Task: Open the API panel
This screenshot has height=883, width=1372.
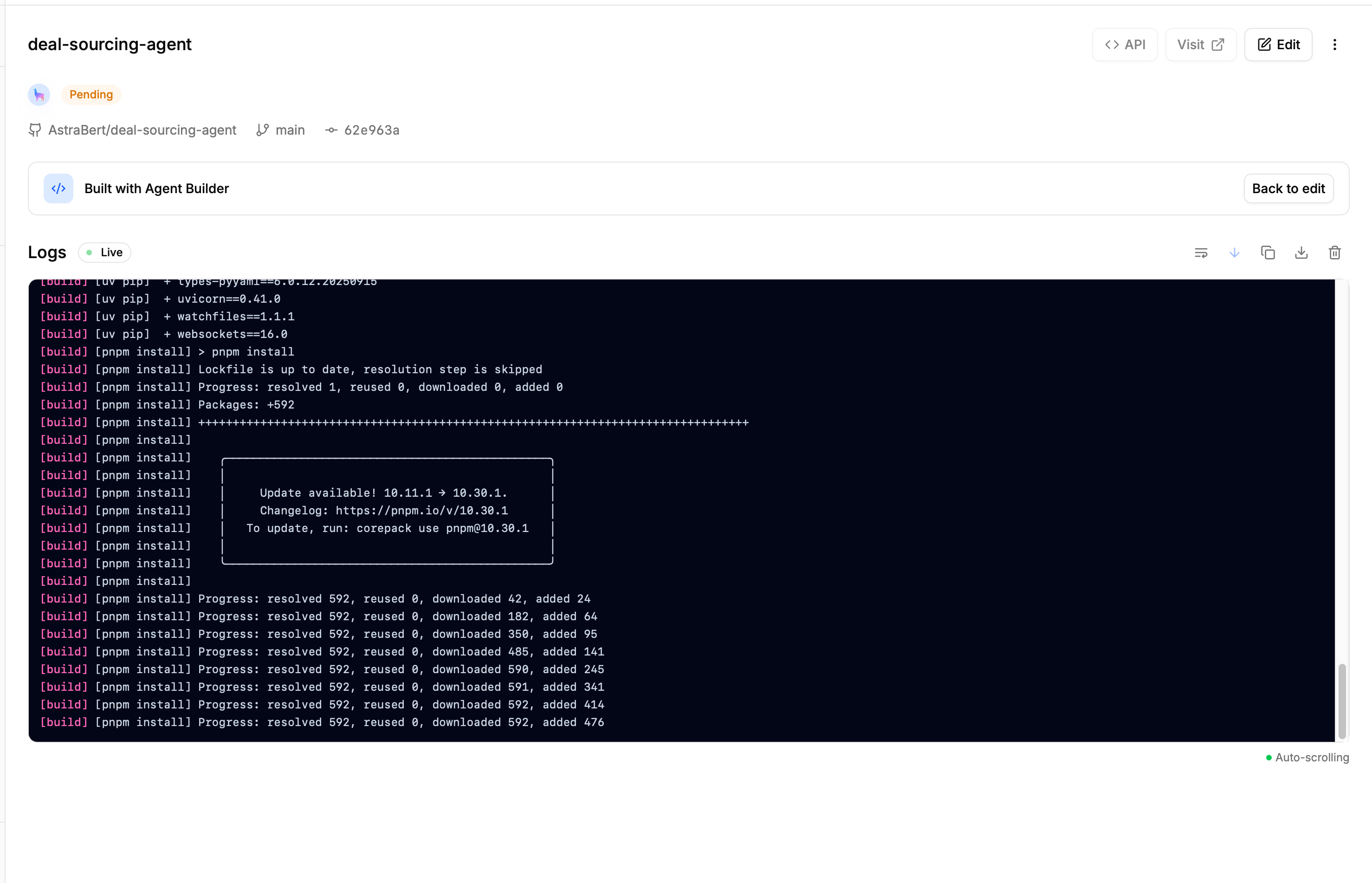Action: tap(1125, 45)
